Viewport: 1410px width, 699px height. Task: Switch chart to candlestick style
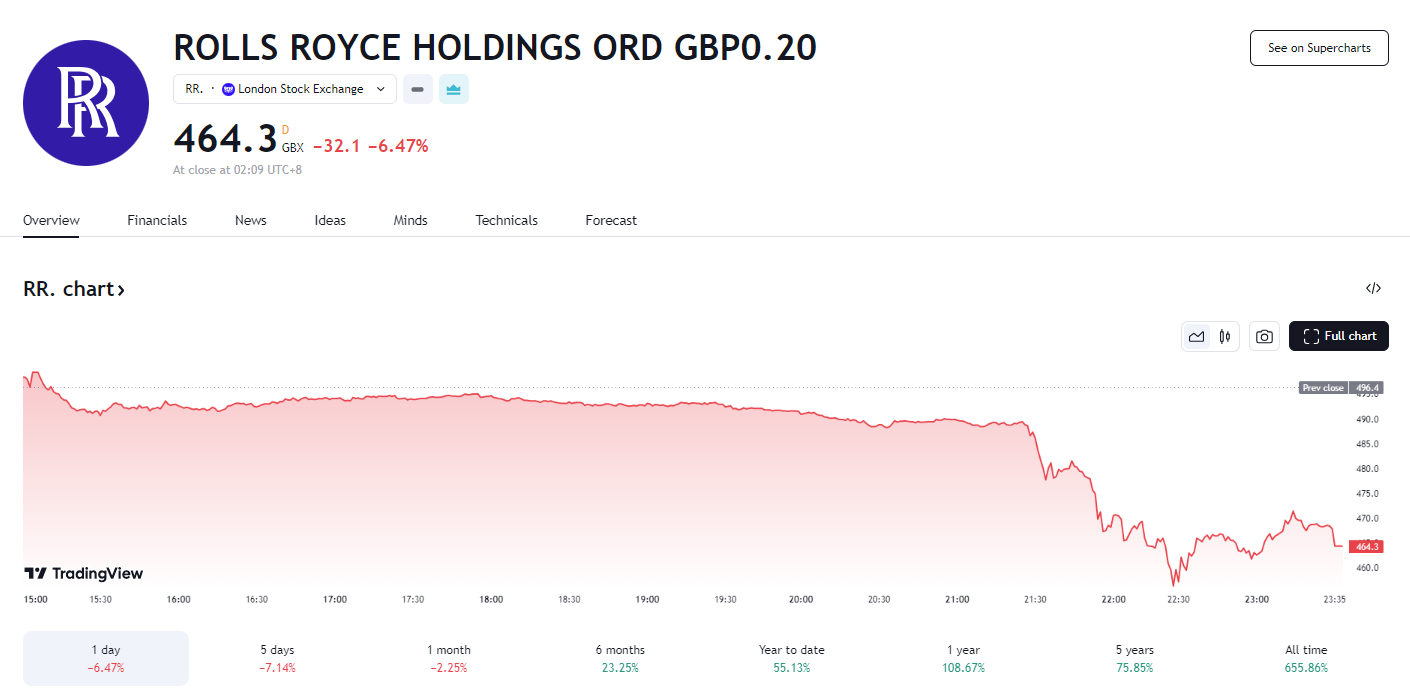(1224, 337)
